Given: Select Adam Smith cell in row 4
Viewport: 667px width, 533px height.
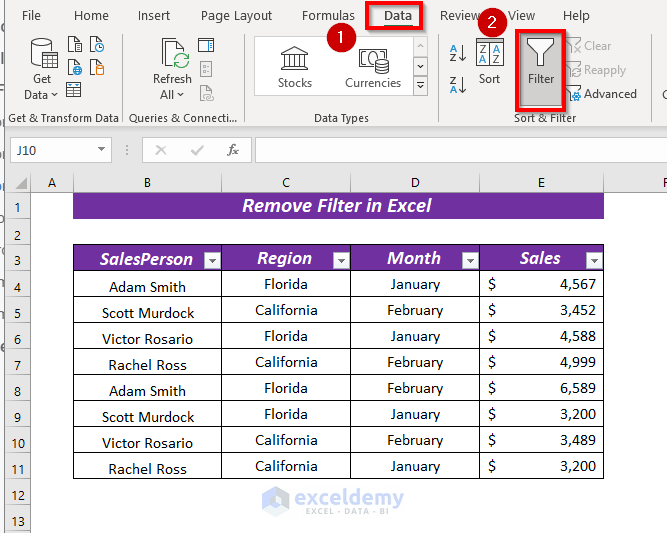Looking at the screenshot, I should (x=148, y=284).
